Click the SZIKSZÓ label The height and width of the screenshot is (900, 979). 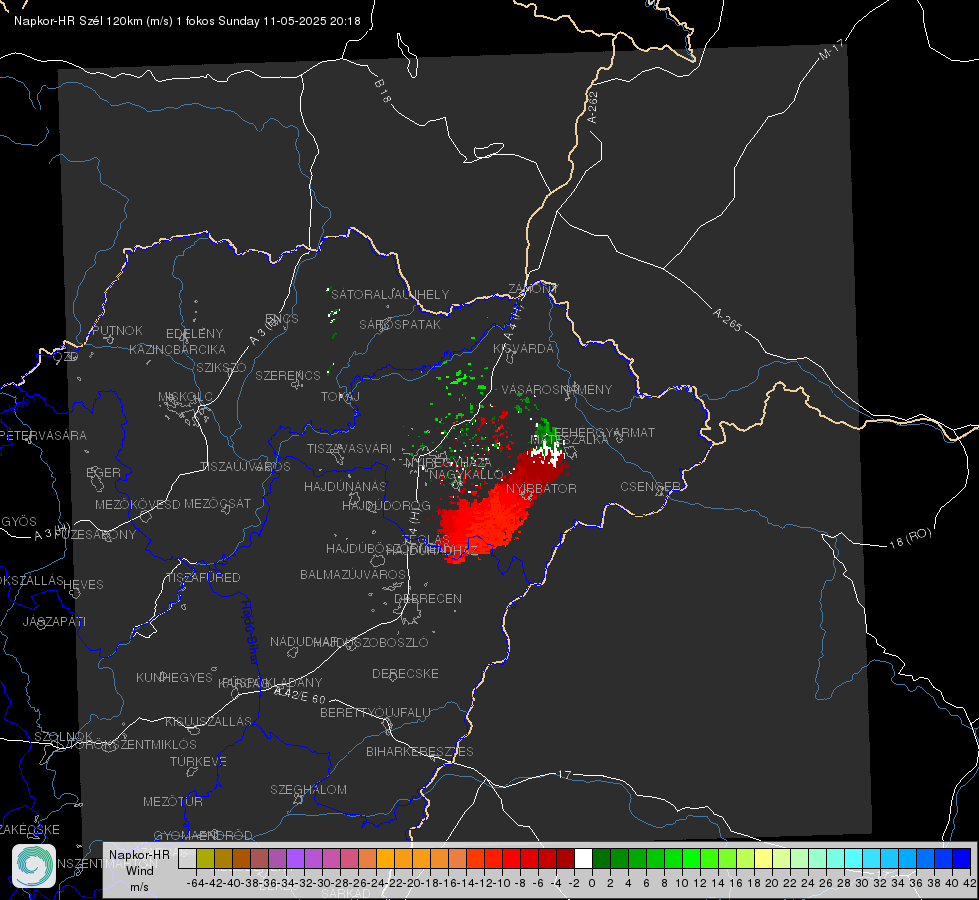pos(221,367)
